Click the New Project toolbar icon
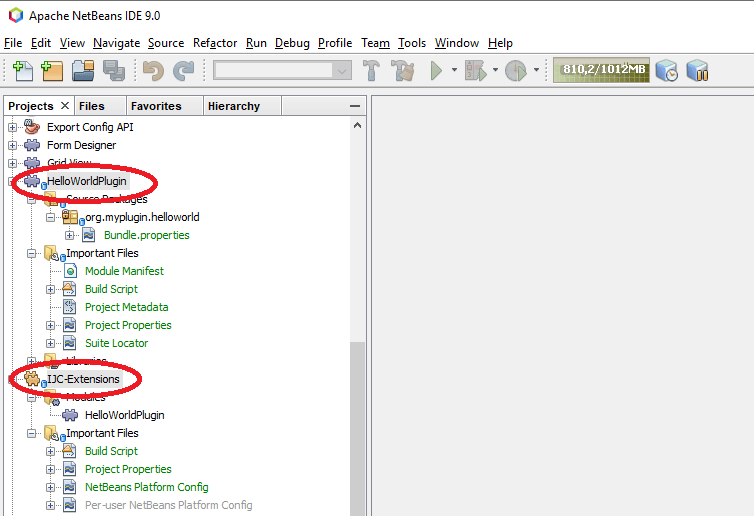 click(52, 70)
